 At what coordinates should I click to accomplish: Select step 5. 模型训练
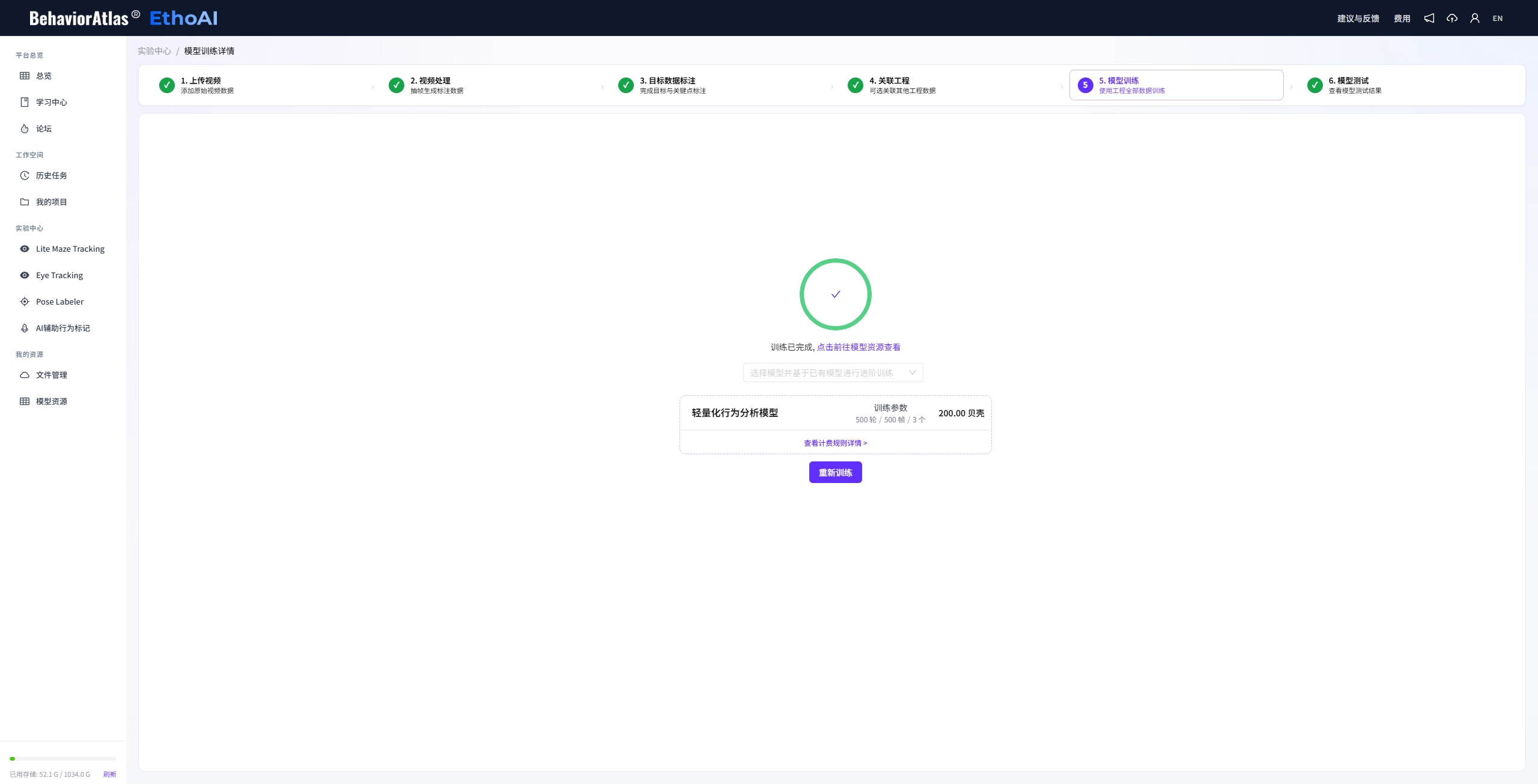1176,85
